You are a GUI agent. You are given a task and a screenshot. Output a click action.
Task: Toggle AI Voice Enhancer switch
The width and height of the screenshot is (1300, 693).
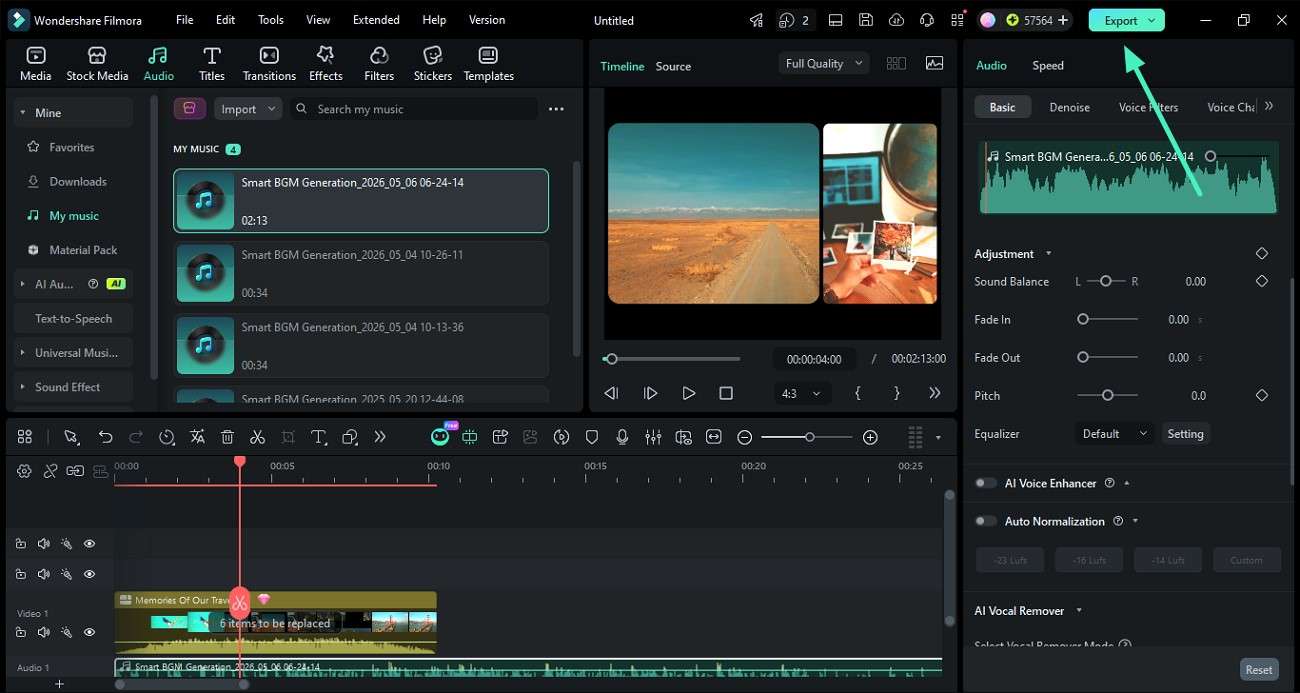tap(986, 483)
